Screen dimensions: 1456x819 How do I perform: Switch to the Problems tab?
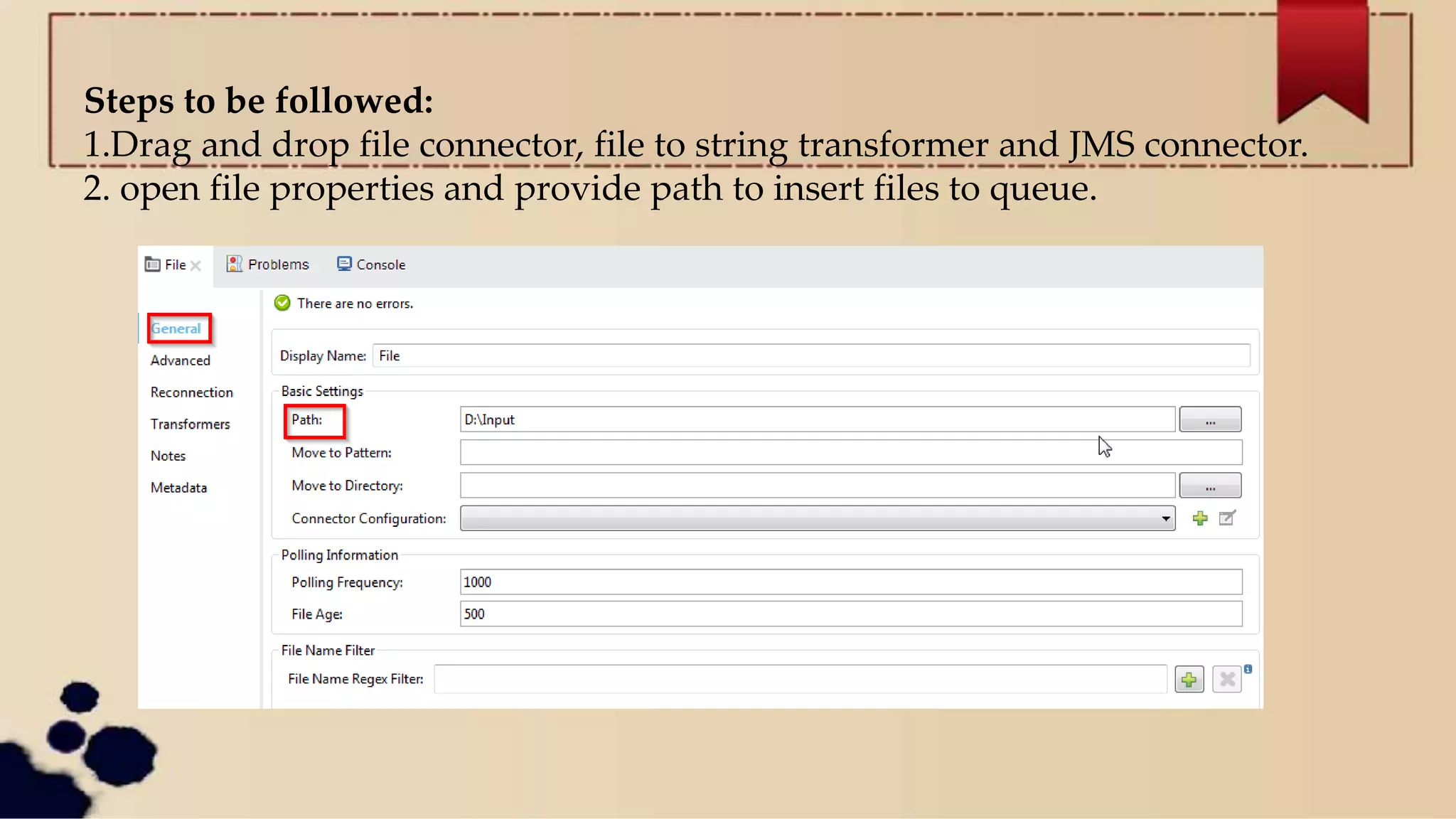tap(268, 264)
